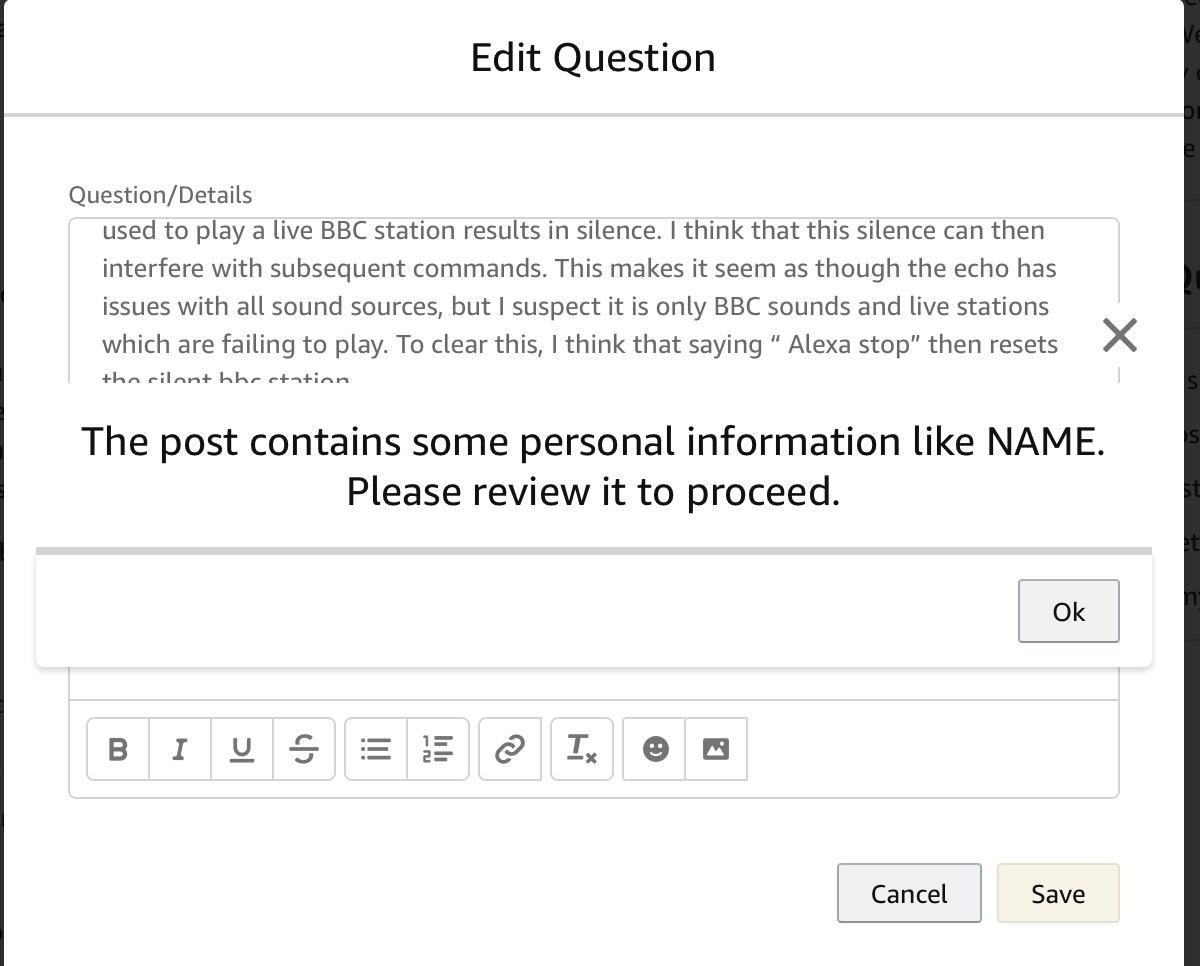Viewport: 1200px width, 966px height.
Task: Apply underline to text
Action: coord(242,748)
